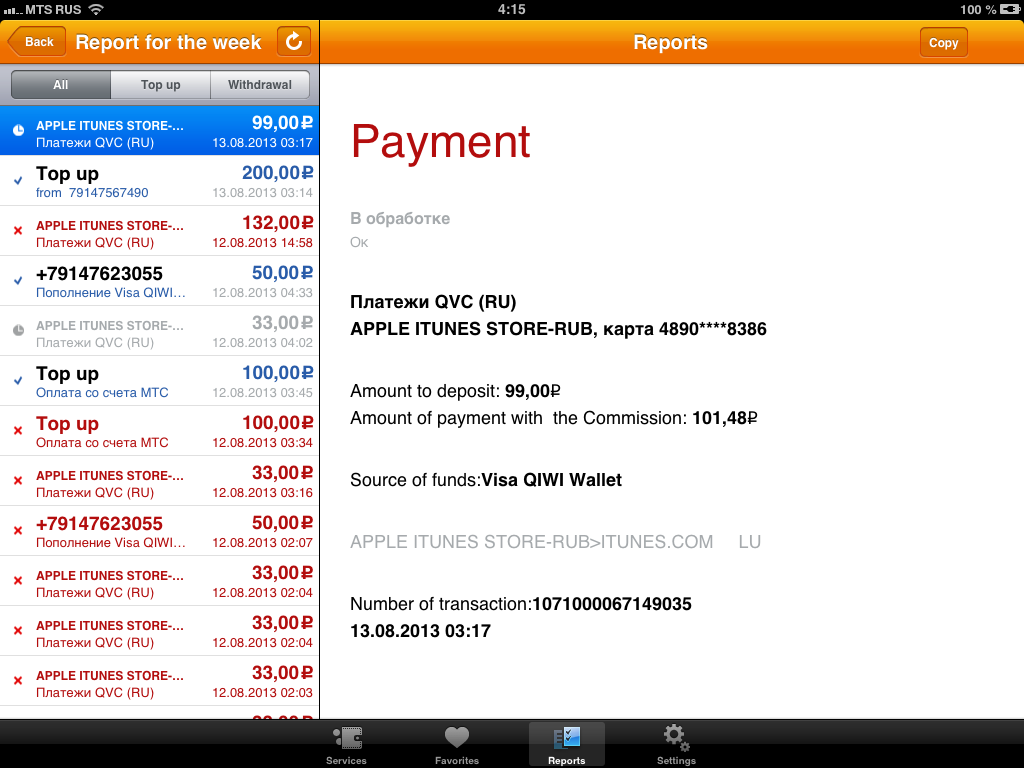Tap the Платежи QVC (RU) detail heading
This screenshot has height=768, width=1024.
pos(433,302)
